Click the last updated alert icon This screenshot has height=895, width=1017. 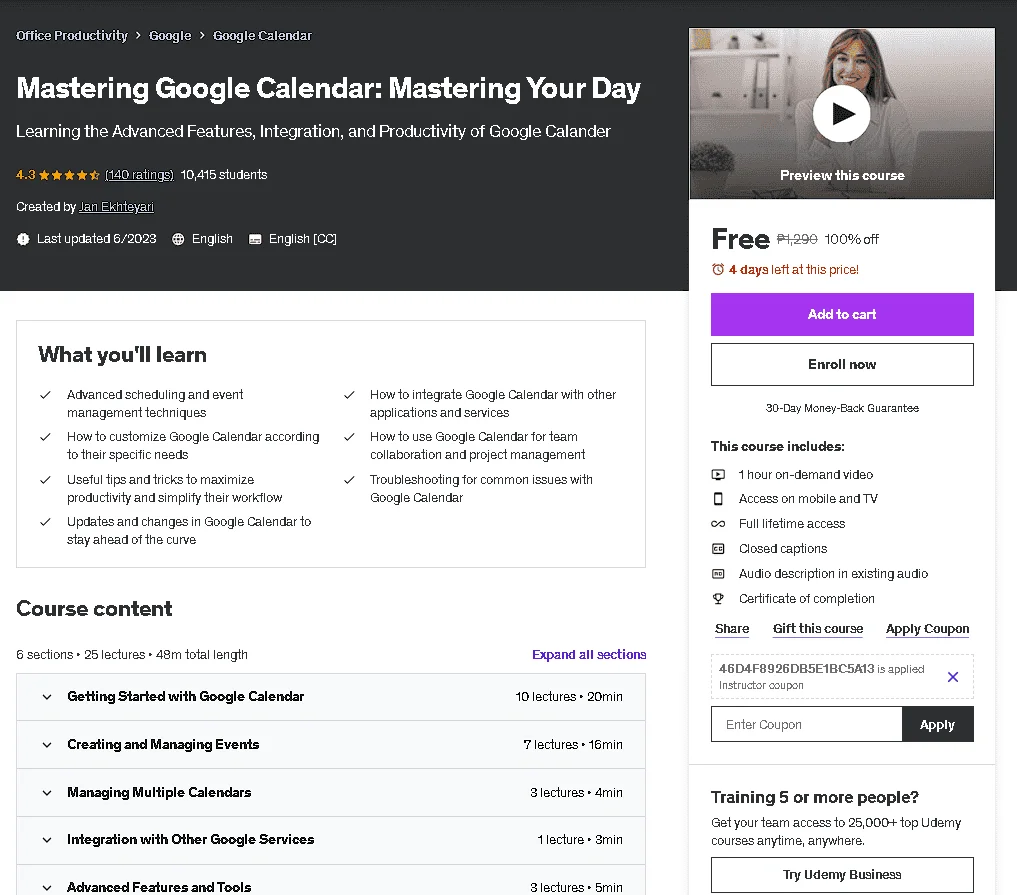[x=23, y=239]
